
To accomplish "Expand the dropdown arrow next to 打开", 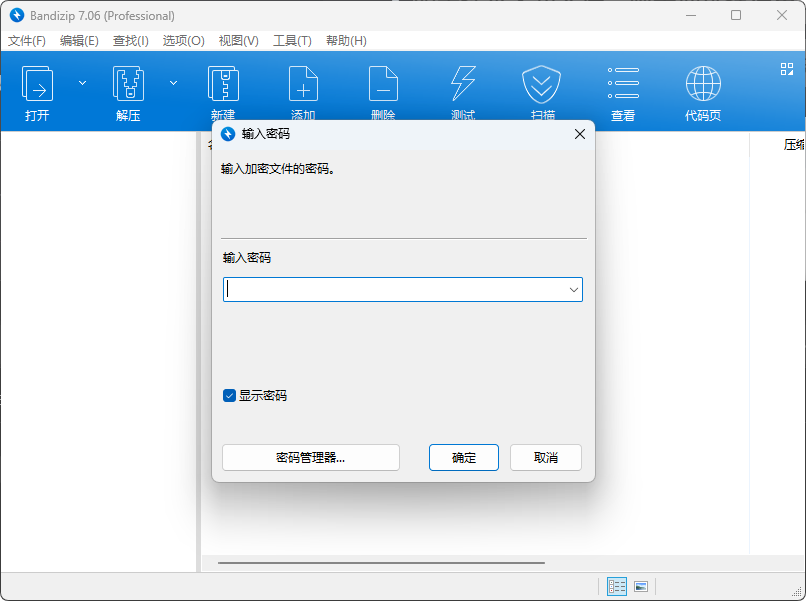I will (x=82, y=83).
